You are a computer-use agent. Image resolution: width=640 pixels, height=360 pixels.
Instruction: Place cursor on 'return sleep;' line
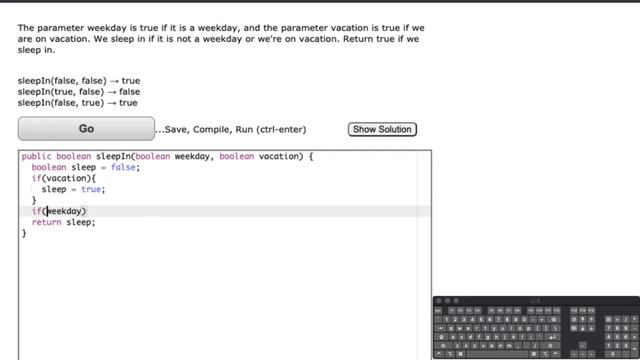[63, 222]
